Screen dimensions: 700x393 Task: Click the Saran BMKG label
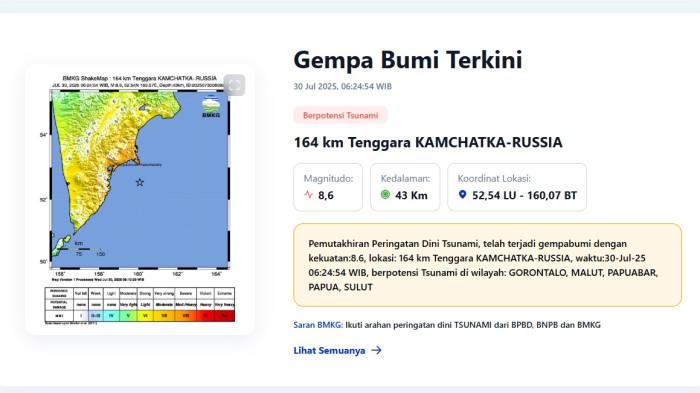pos(318,325)
